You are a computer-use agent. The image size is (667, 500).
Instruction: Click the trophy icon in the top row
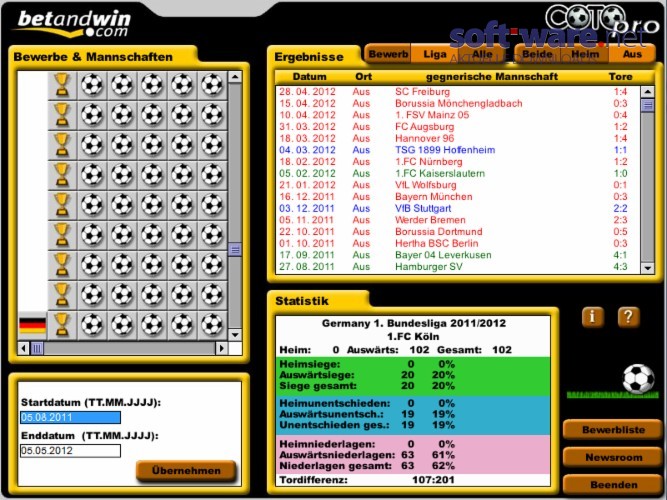62,85
